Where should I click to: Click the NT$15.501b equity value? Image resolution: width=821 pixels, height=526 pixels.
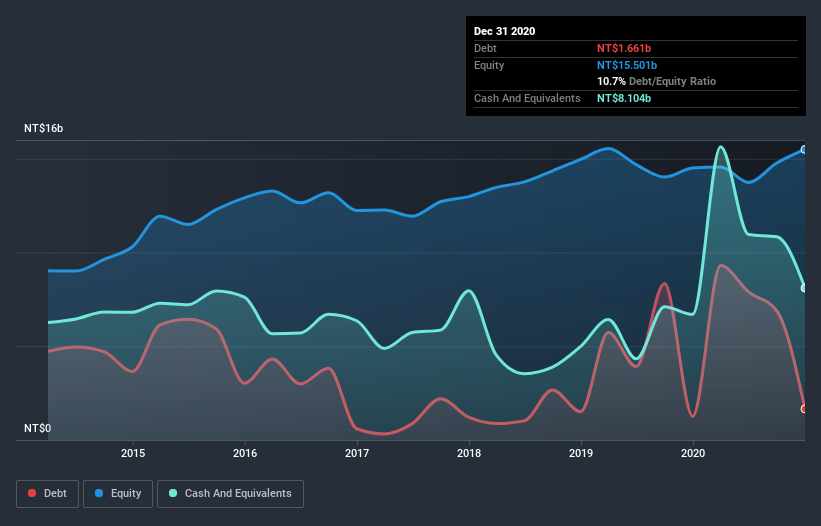627,65
